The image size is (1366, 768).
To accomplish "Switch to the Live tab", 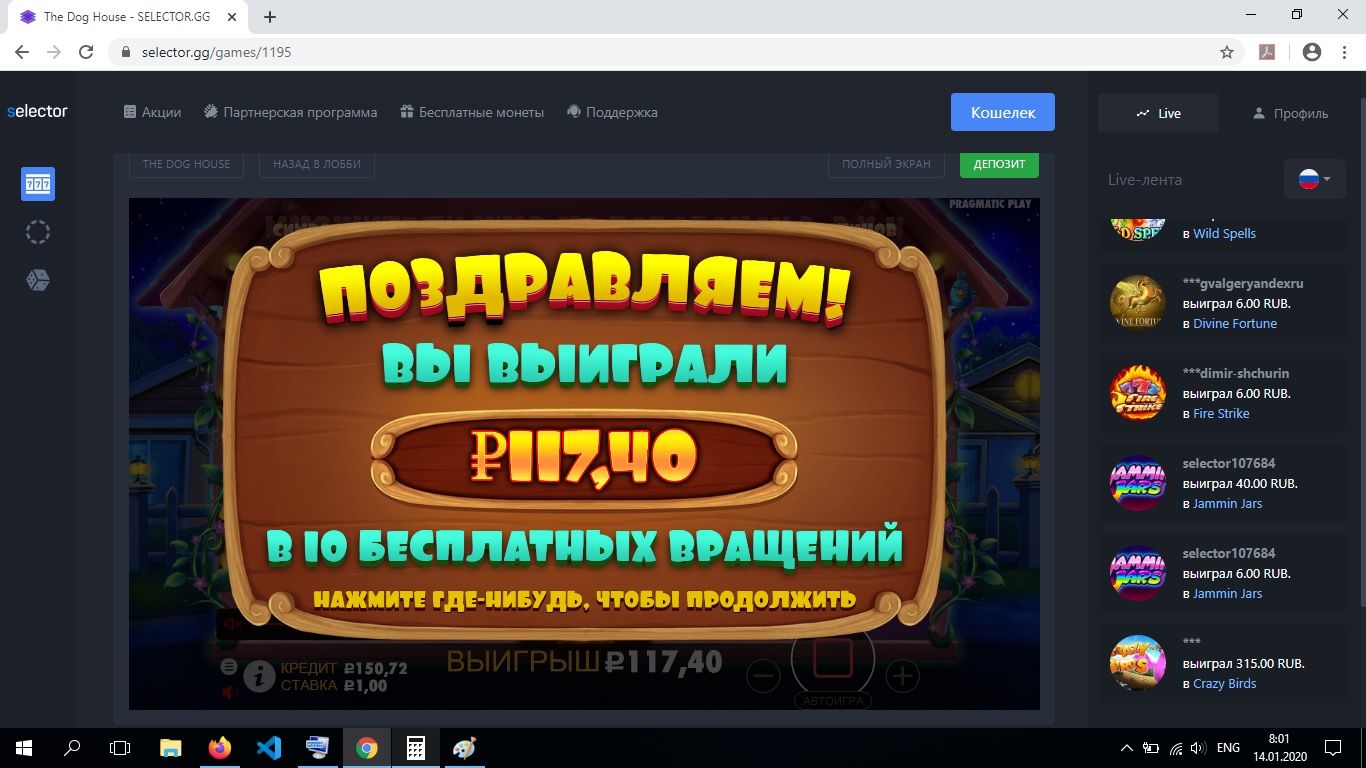I will pos(1158,113).
